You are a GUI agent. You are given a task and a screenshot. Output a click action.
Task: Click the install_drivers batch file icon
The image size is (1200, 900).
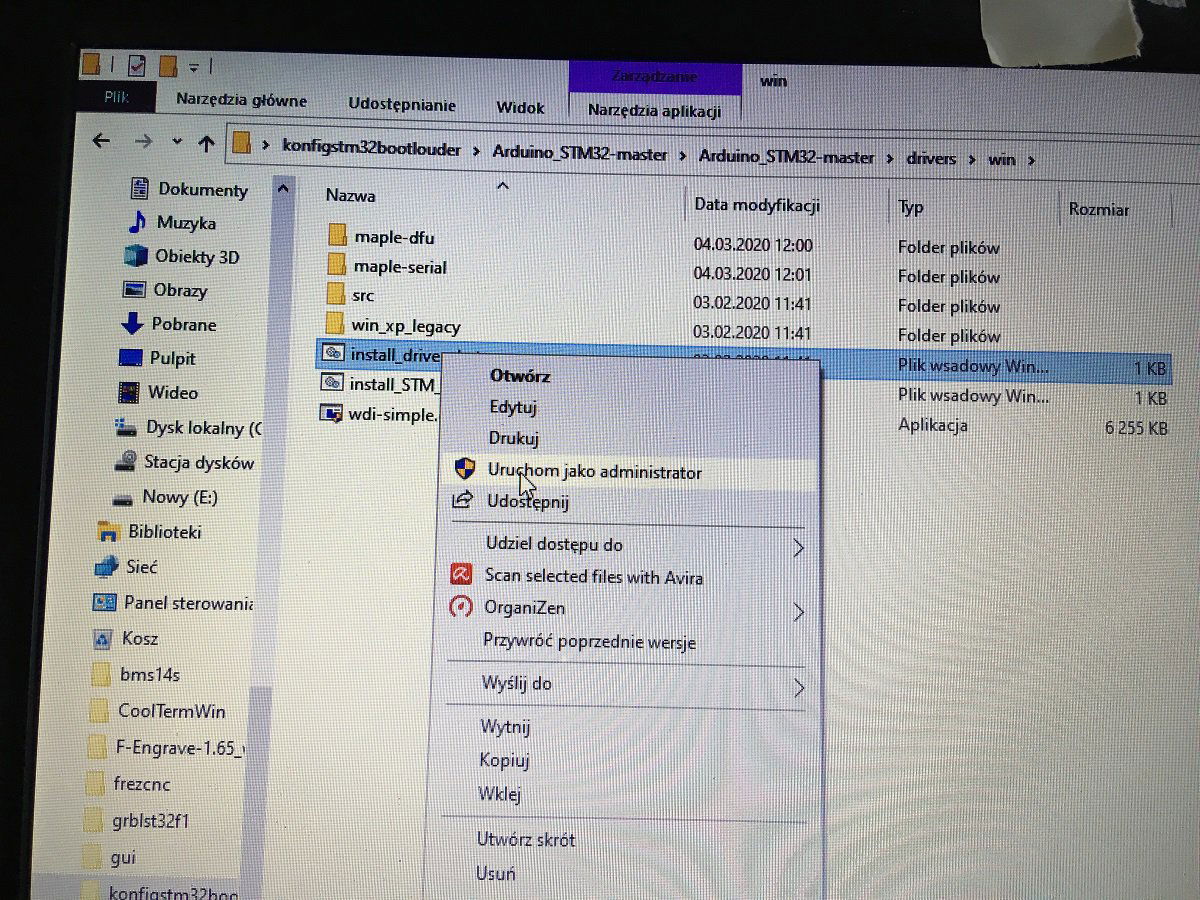click(331, 353)
